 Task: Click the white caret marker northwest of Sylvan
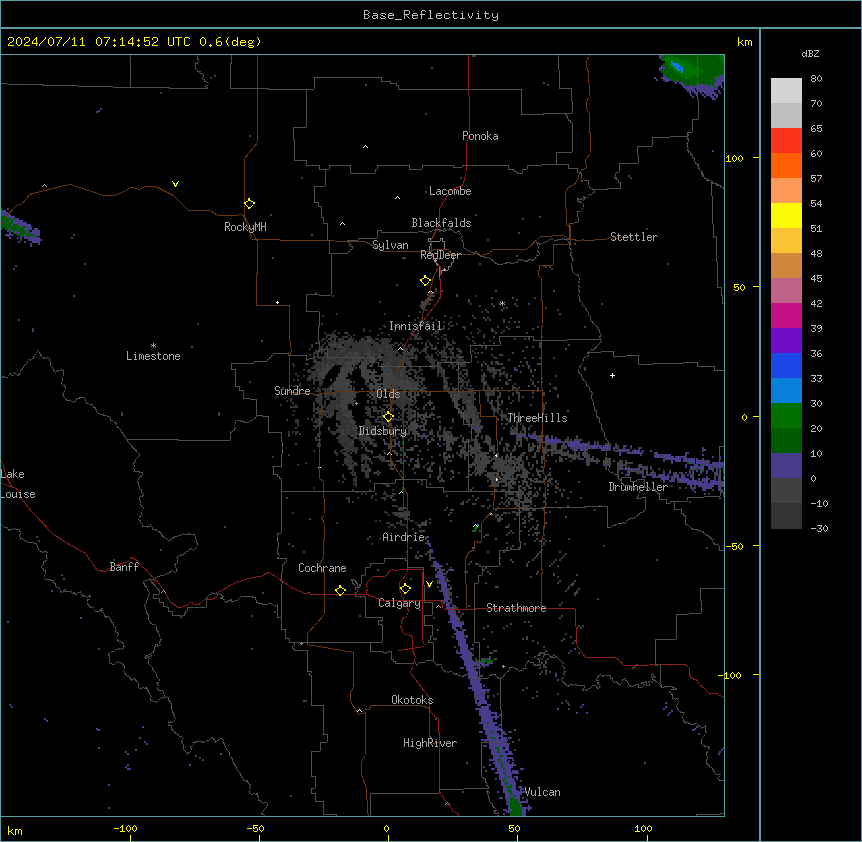point(342,224)
